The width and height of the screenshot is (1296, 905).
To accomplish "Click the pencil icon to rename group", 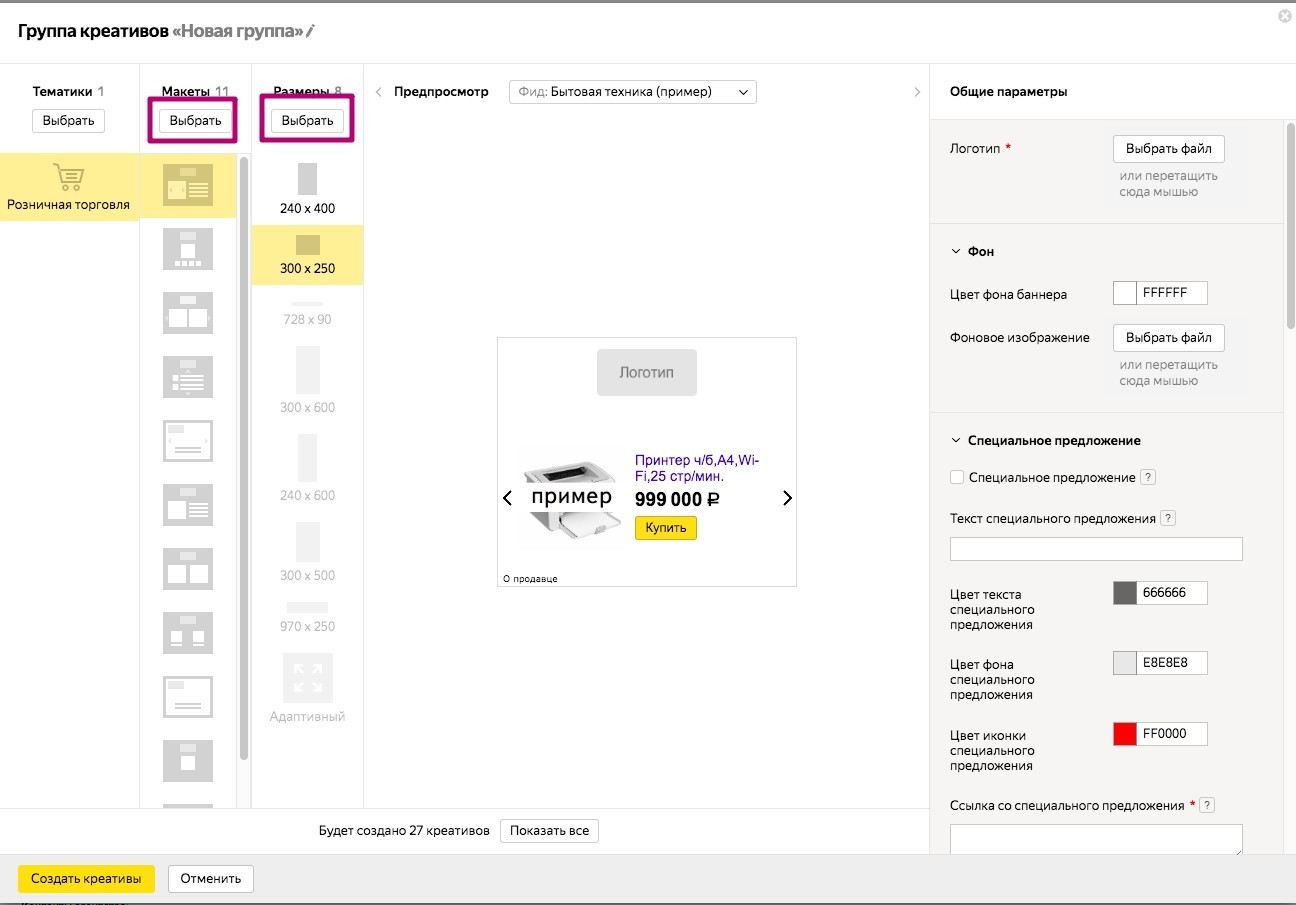I will point(311,31).
